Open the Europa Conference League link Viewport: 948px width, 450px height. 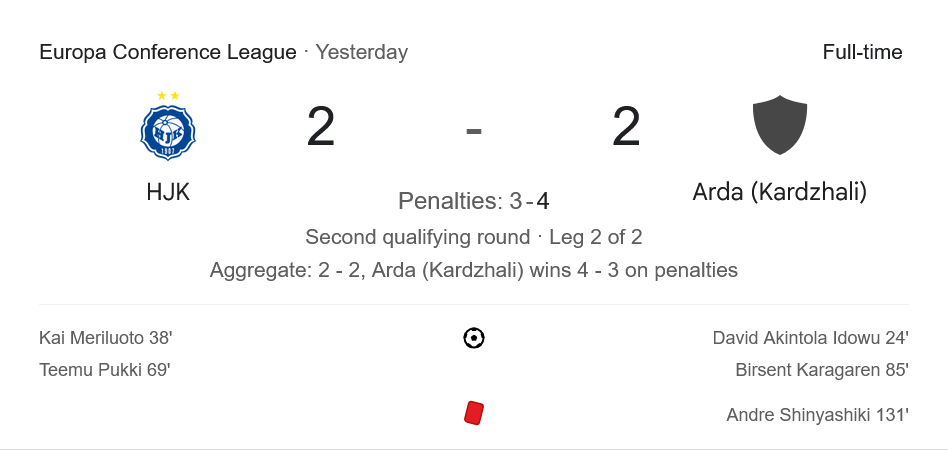168,52
